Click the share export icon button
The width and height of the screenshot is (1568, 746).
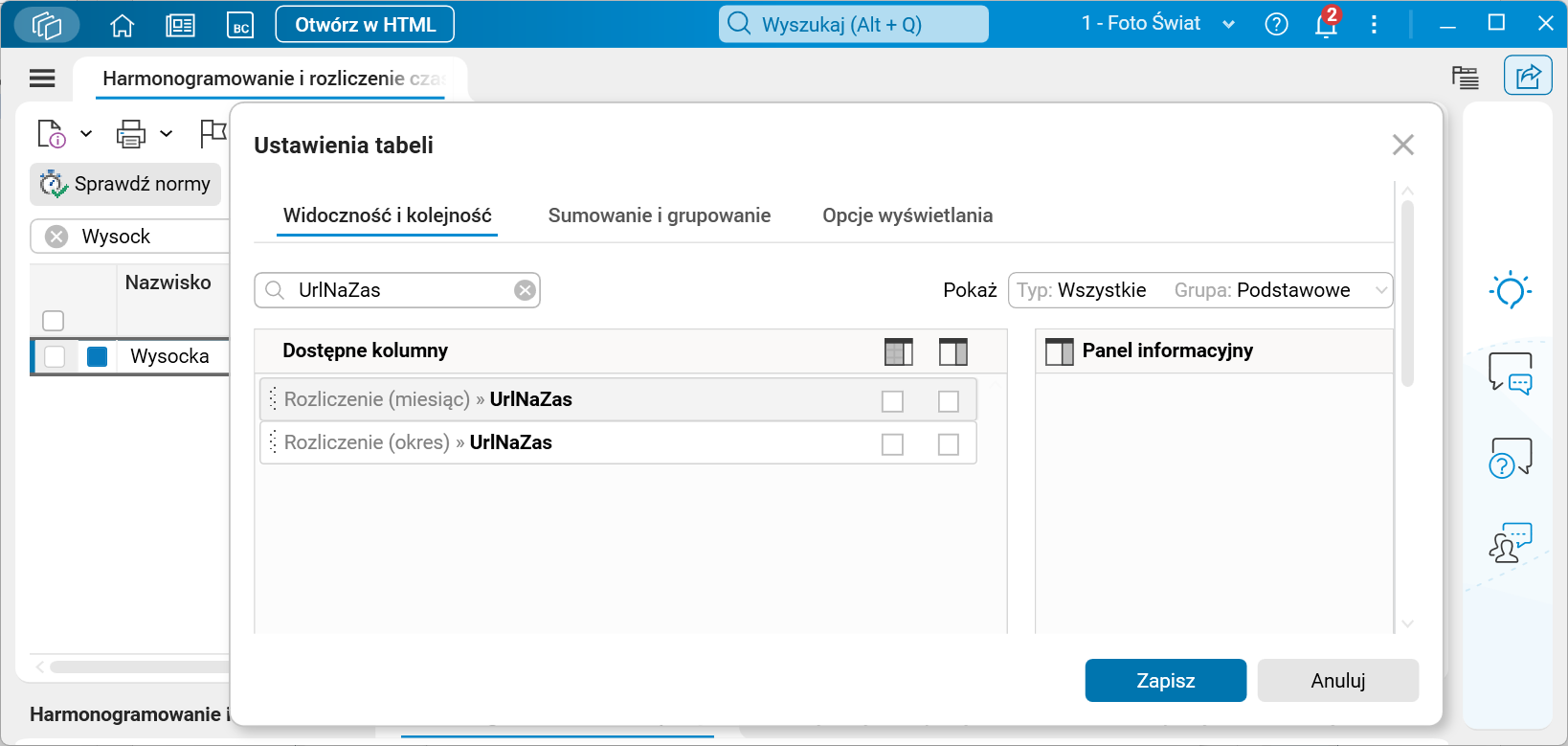click(x=1528, y=76)
